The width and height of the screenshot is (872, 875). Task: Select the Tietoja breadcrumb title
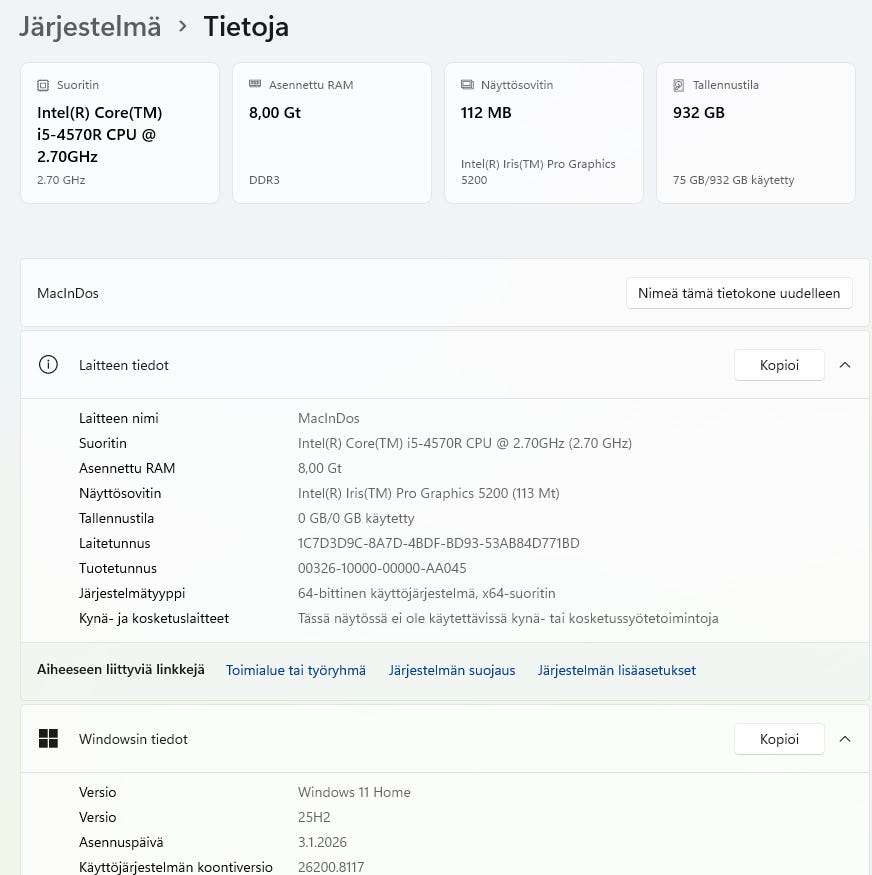(x=246, y=27)
